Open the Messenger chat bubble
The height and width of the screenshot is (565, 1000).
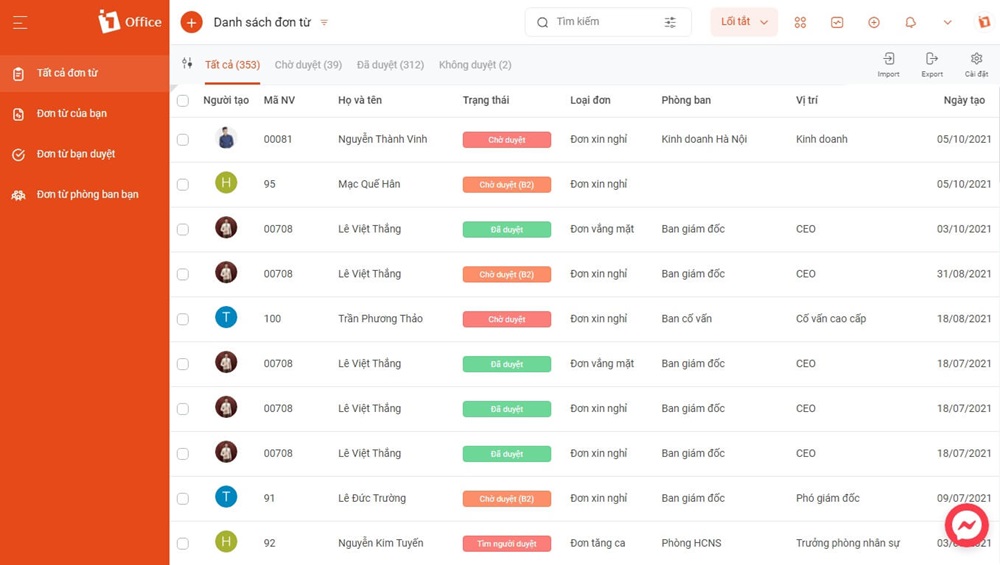pyautogui.click(x=966, y=525)
